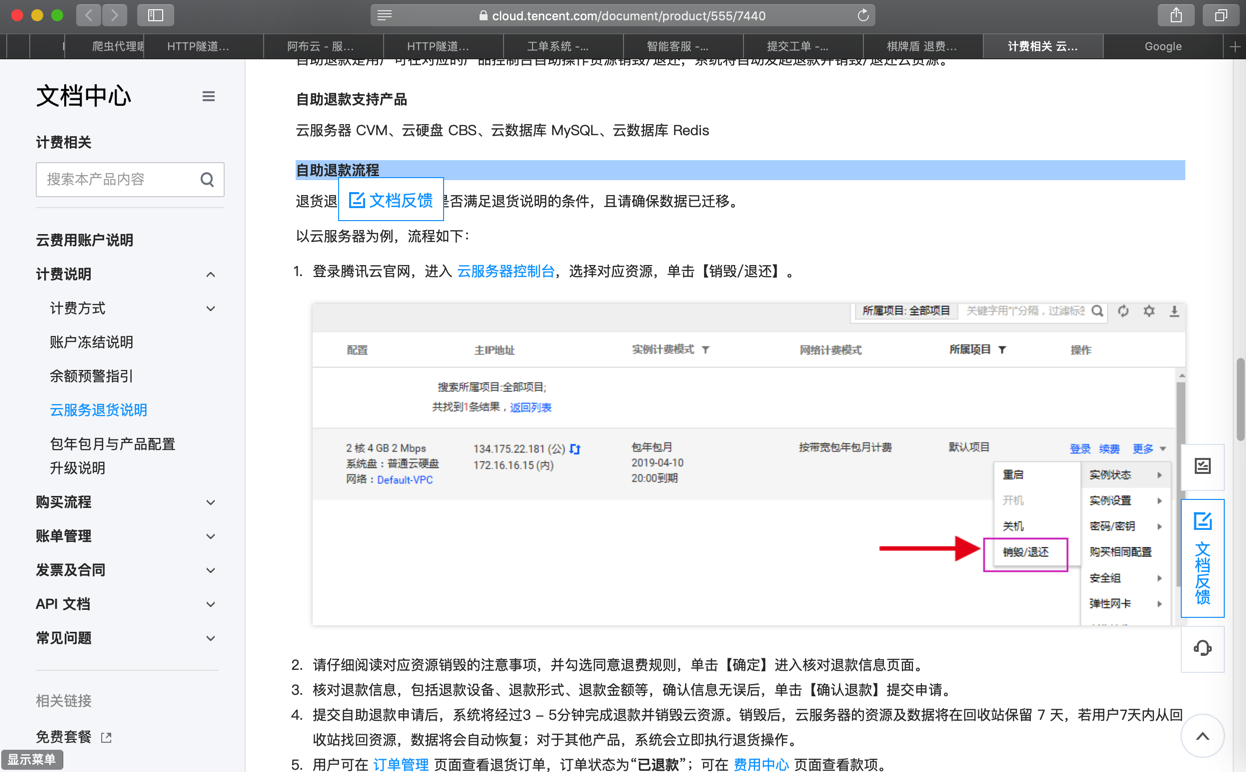
Task: Expand 购买流程 chevron
Action: pos(210,502)
